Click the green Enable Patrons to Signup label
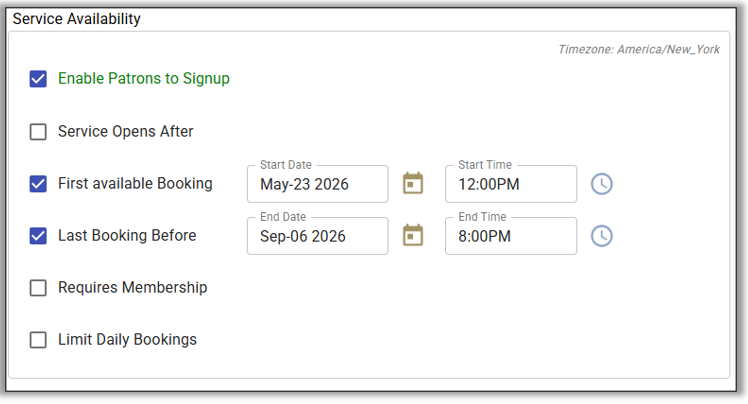Image resolution: width=748 pixels, height=404 pixels. tap(144, 79)
